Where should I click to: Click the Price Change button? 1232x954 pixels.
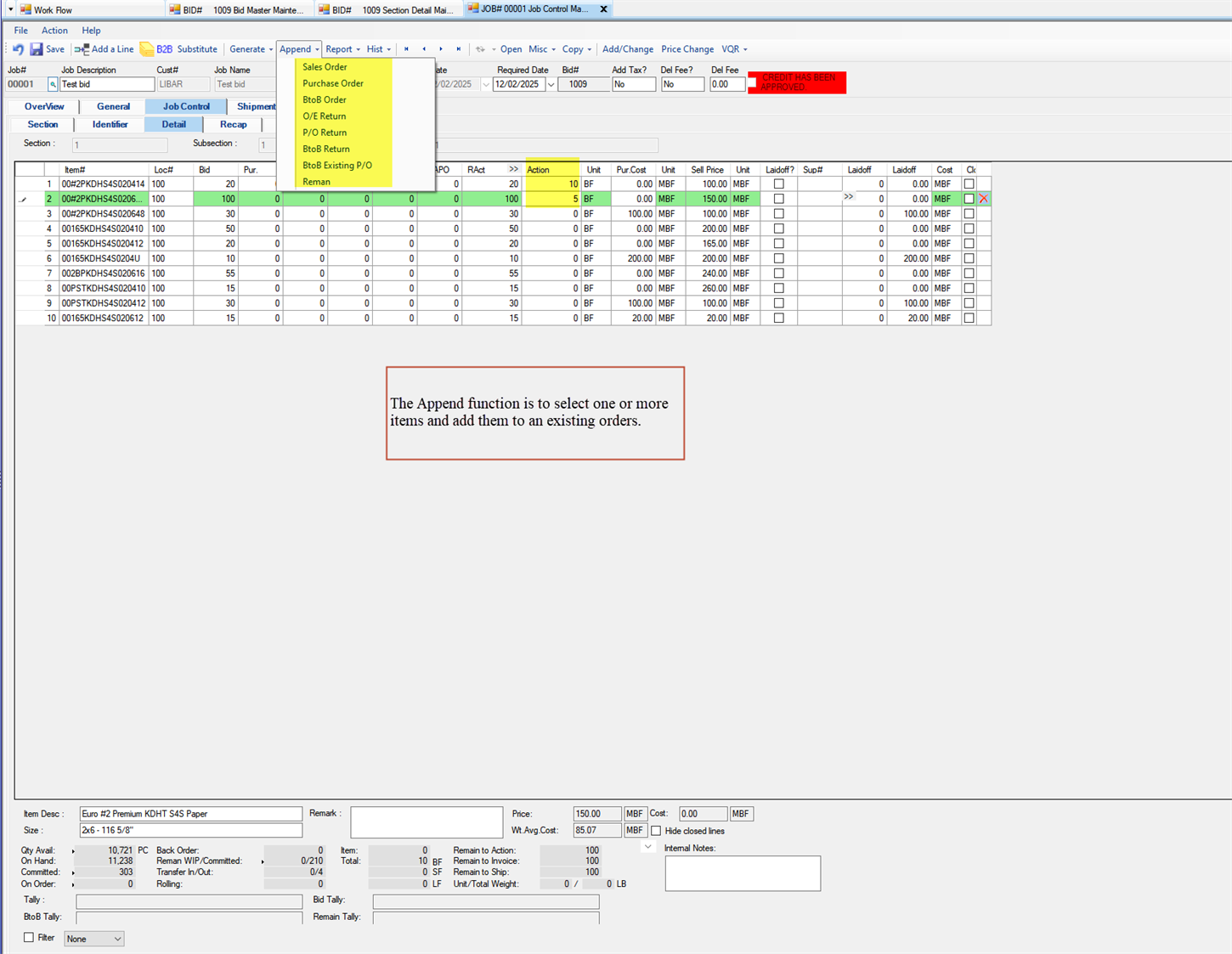coord(687,49)
